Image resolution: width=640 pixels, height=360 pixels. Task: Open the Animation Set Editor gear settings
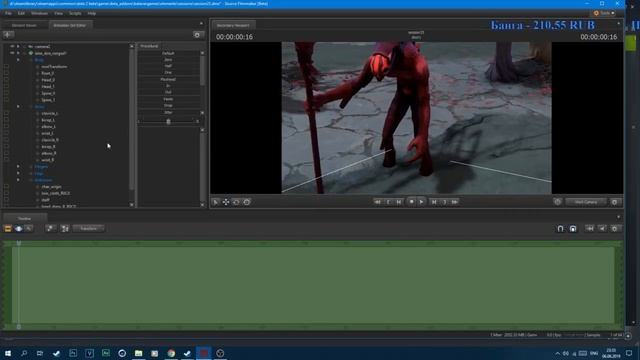click(x=197, y=35)
